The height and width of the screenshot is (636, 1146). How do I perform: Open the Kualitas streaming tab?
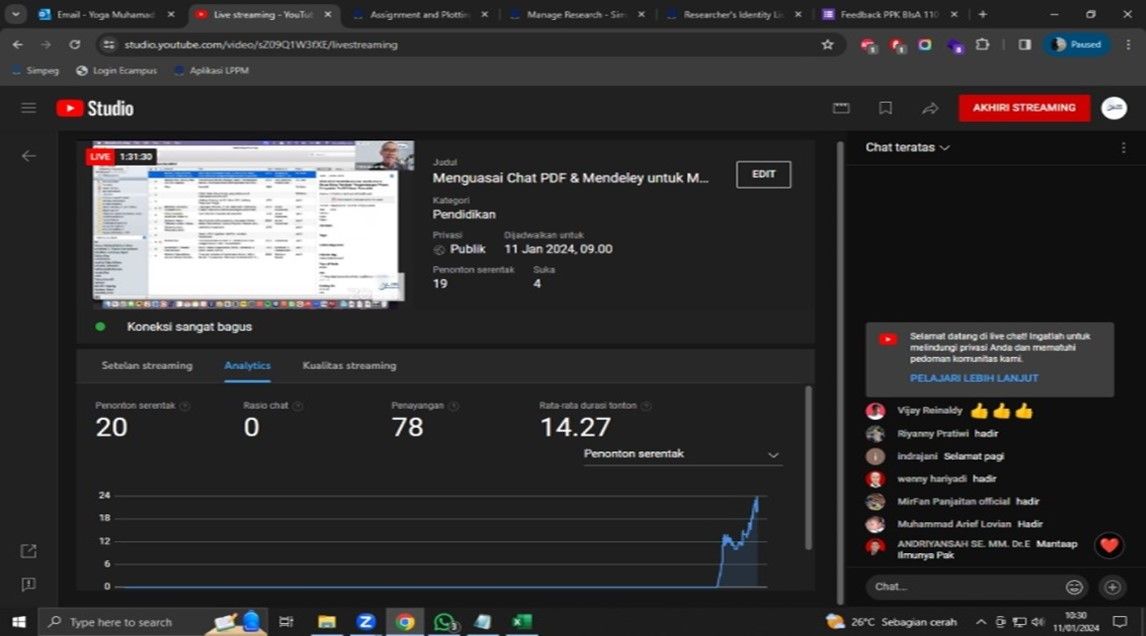click(x=349, y=366)
